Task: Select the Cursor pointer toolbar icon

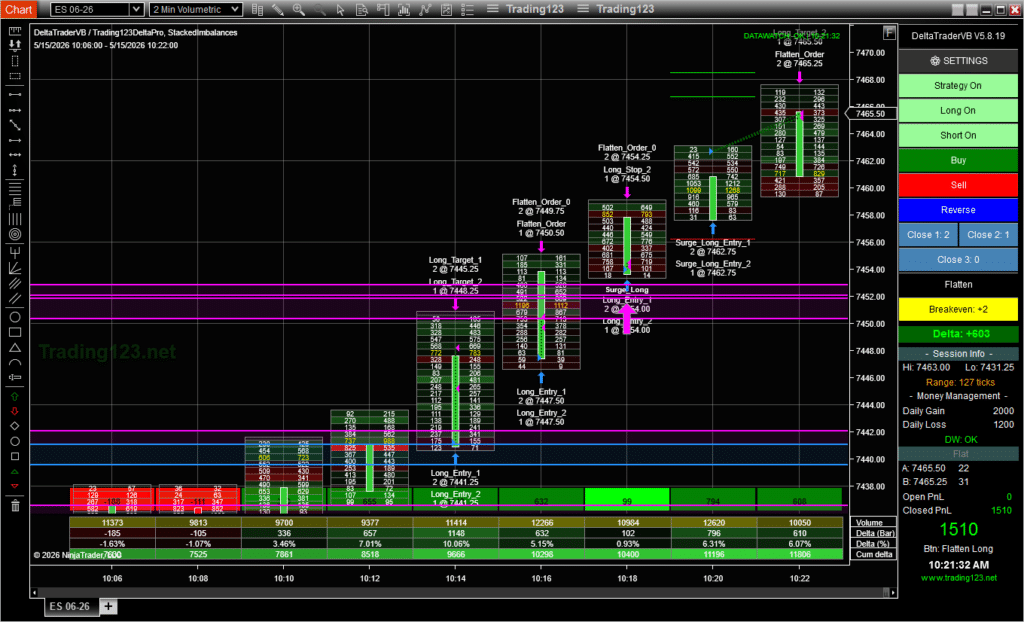Action: pyautogui.click(x=340, y=9)
